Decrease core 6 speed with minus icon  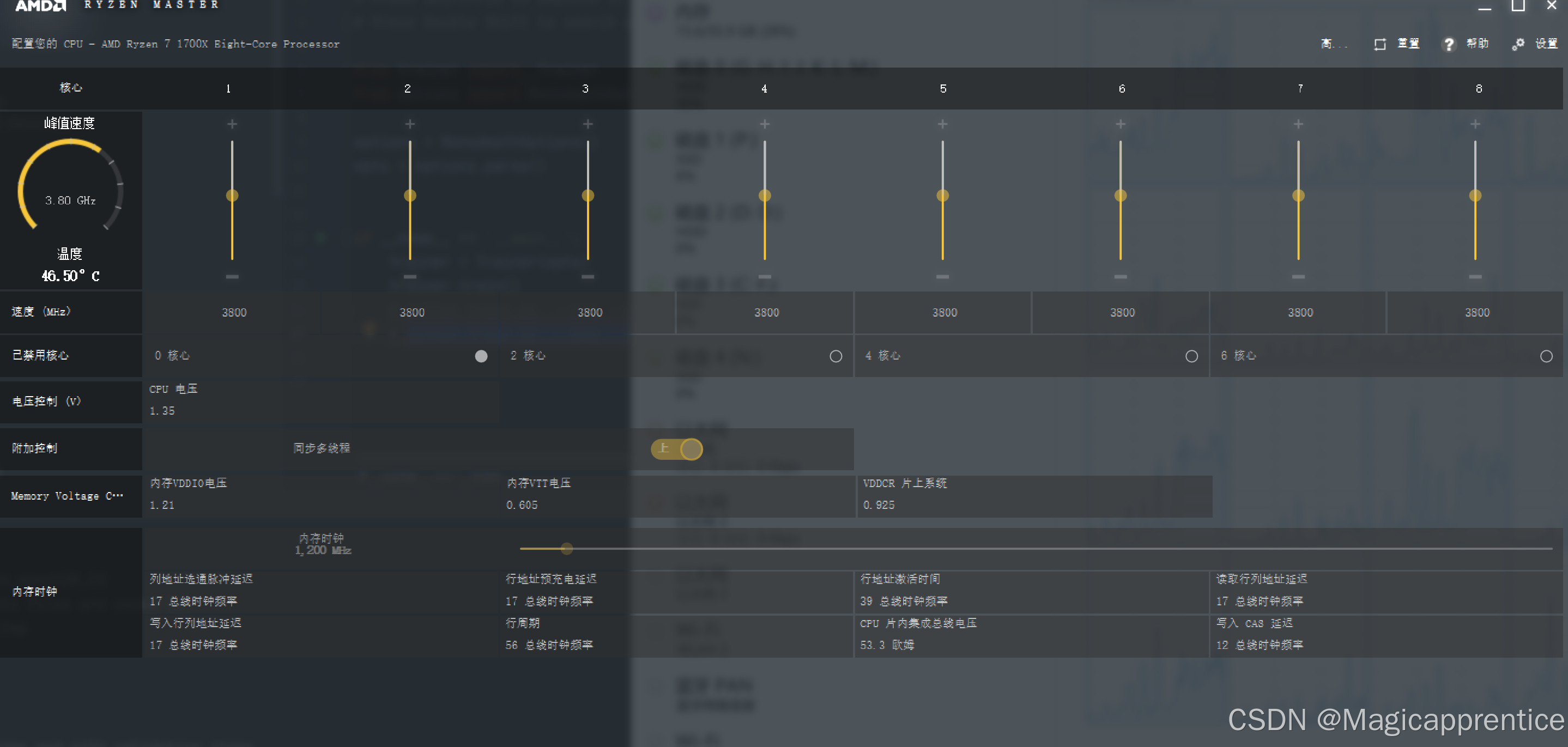click(x=1120, y=277)
